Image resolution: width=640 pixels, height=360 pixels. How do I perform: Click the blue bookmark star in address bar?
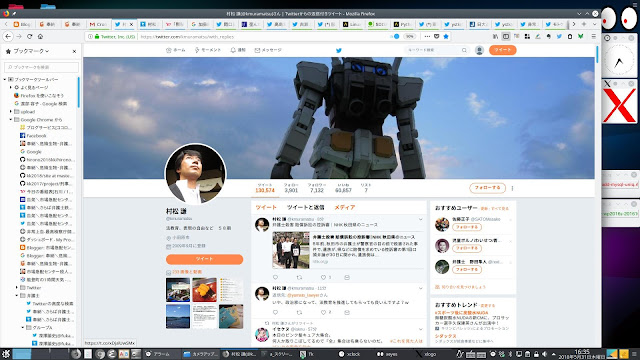446,36
